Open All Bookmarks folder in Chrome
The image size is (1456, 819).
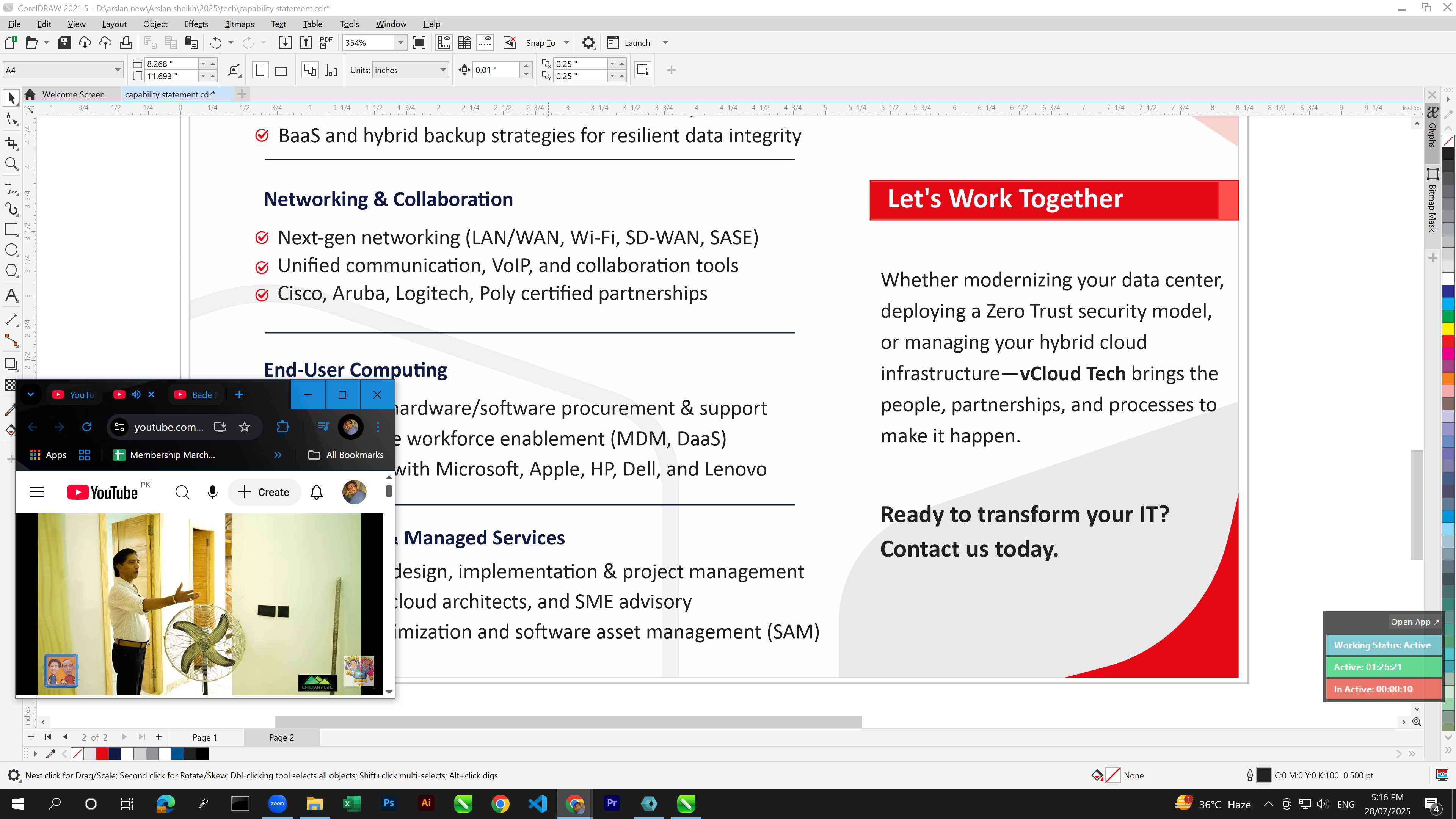[347, 455]
